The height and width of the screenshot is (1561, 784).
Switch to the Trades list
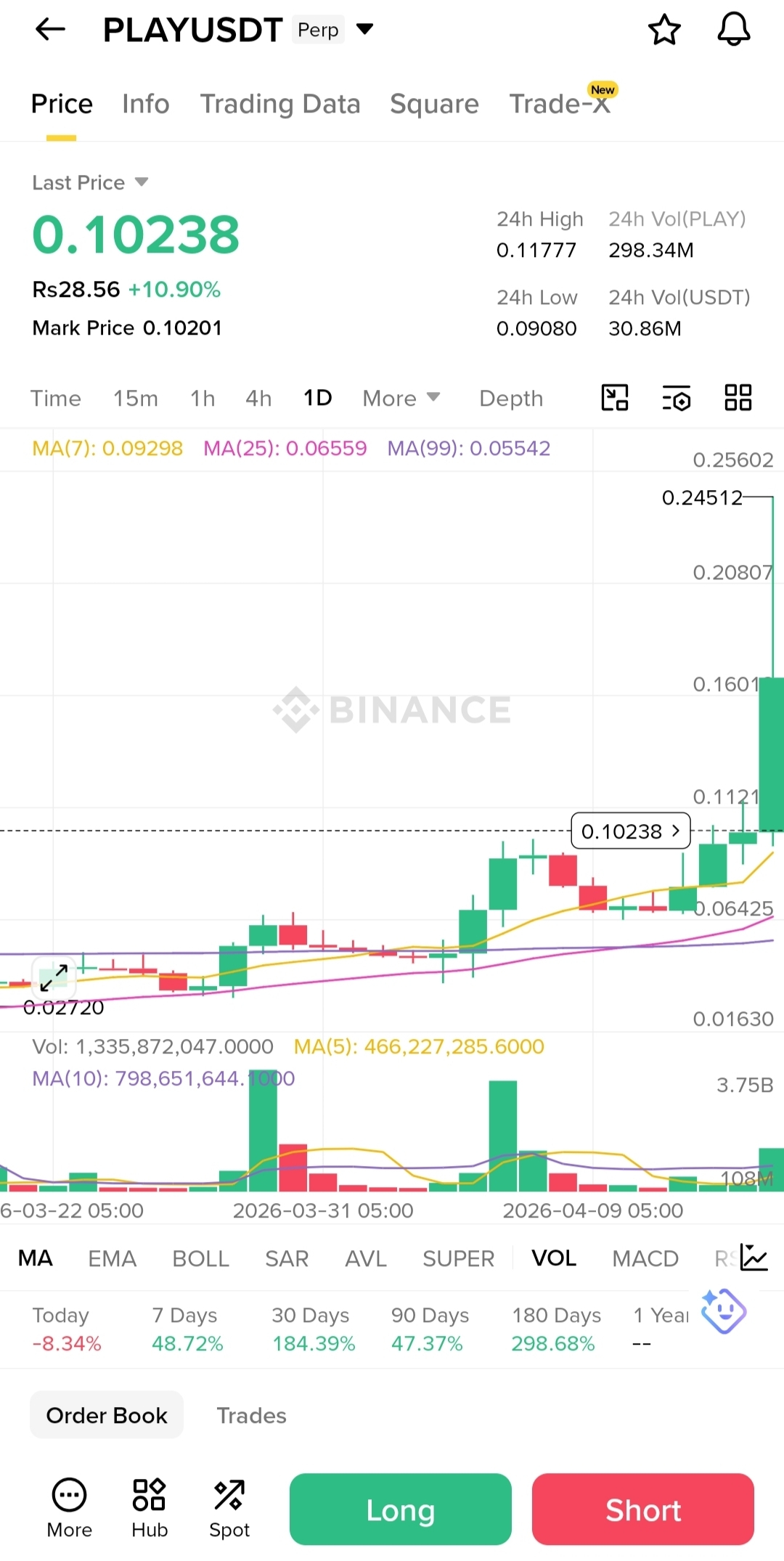[252, 1415]
